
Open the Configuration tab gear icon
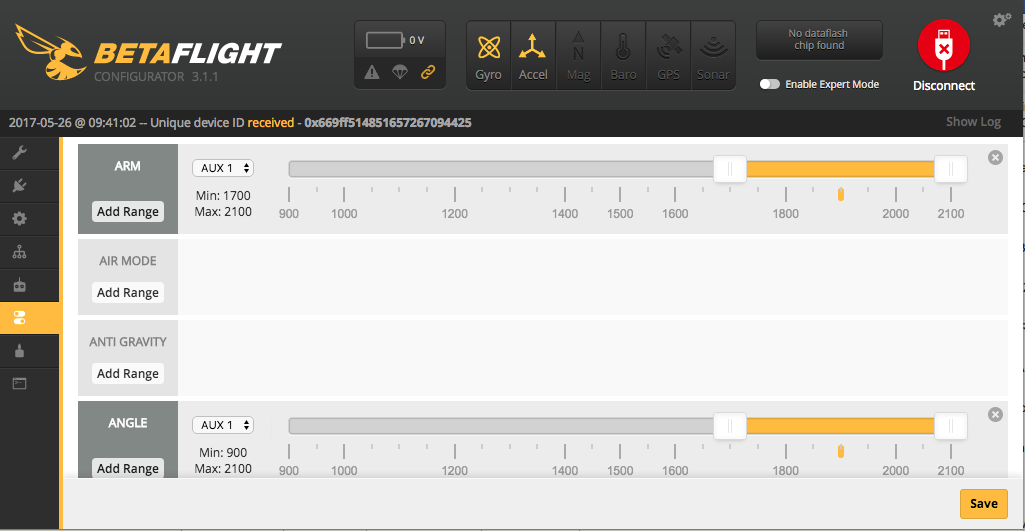click(20, 218)
